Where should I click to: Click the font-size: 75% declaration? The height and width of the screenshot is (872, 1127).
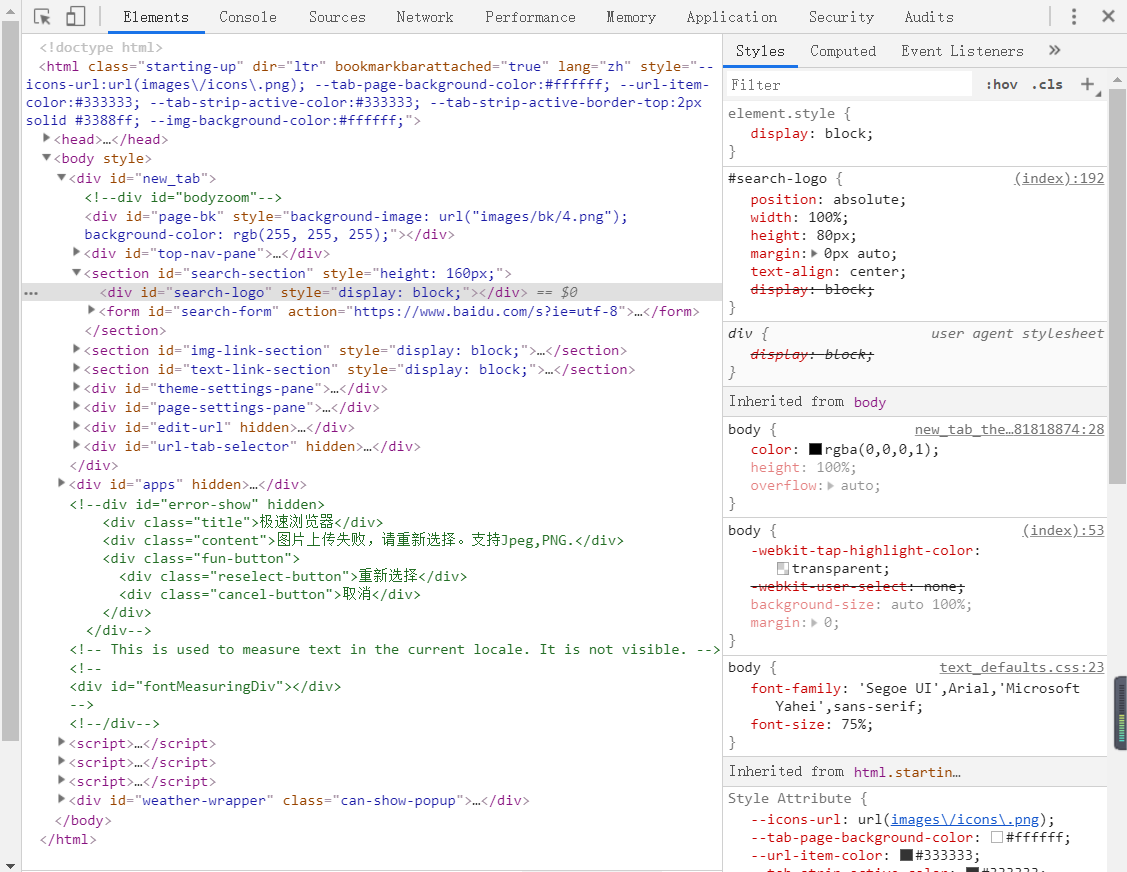811,725
